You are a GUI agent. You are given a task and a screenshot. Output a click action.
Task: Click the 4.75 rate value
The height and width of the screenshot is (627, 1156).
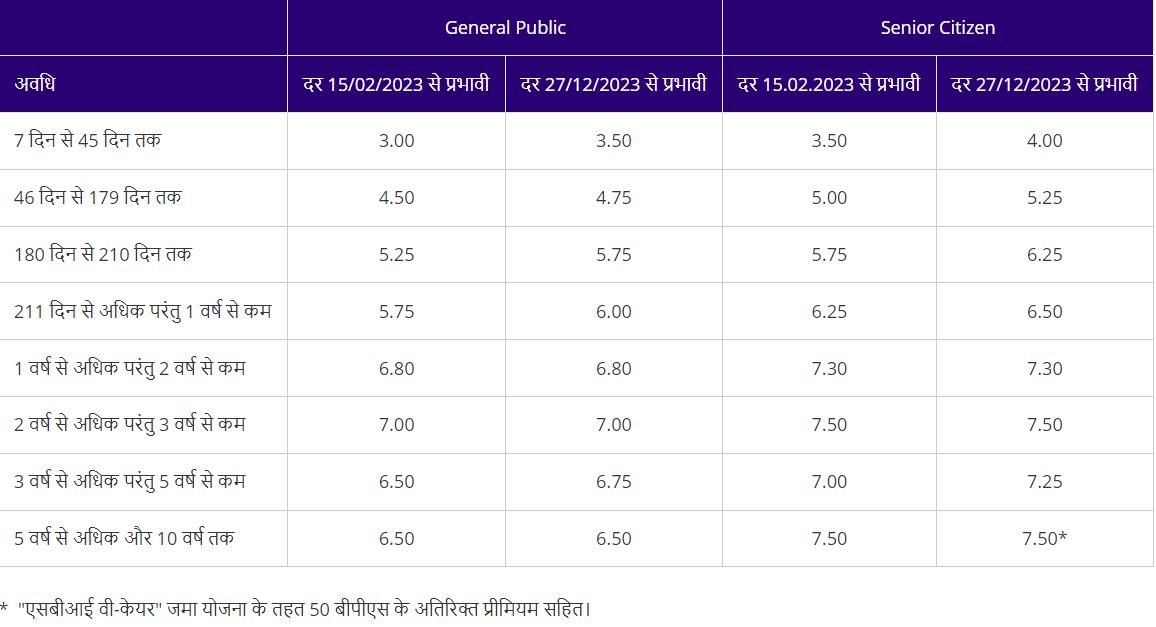coord(614,198)
